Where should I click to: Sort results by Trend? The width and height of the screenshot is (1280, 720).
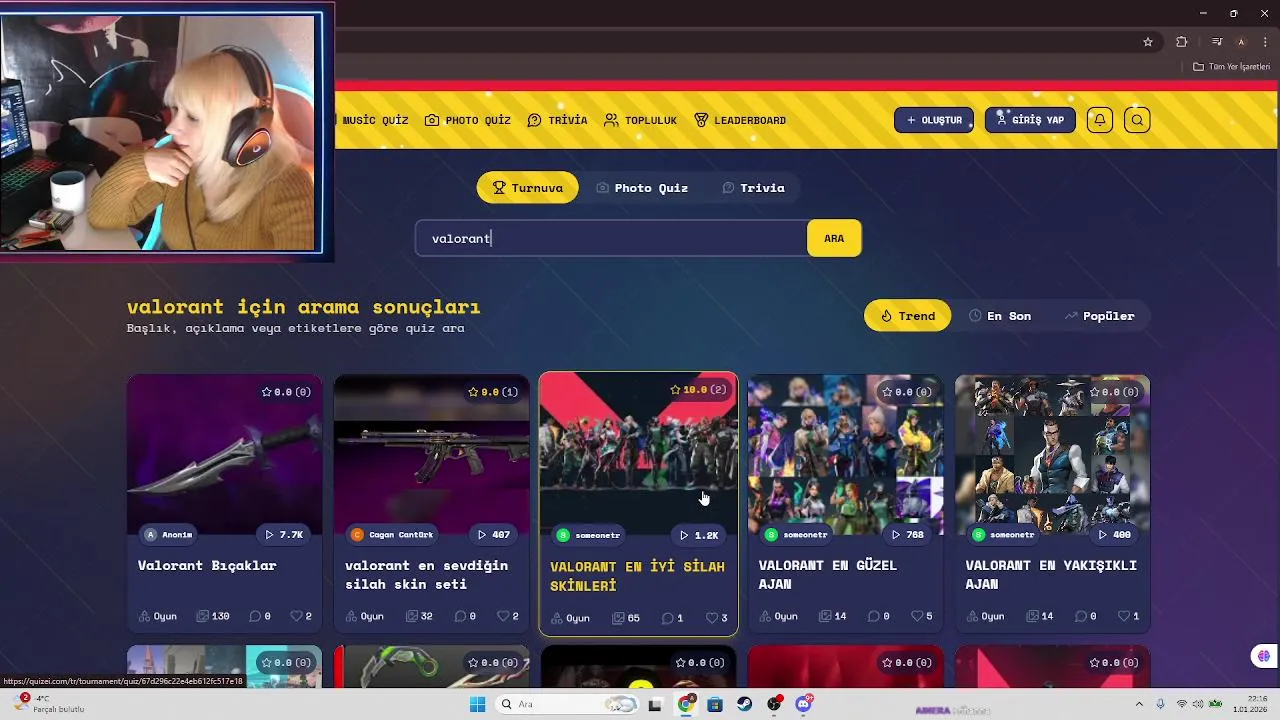click(x=908, y=316)
